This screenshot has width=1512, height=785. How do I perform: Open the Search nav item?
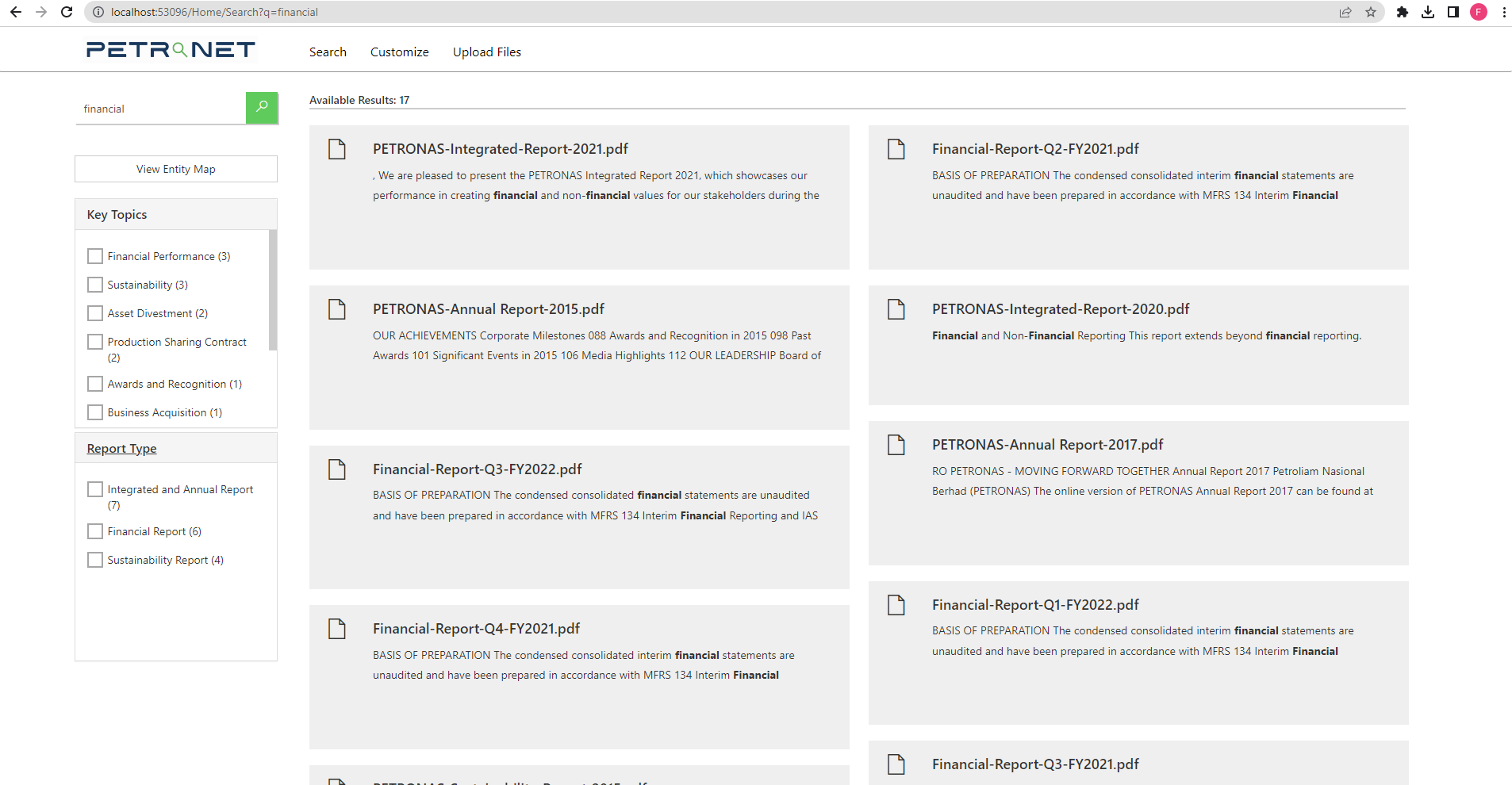click(328, 52)
